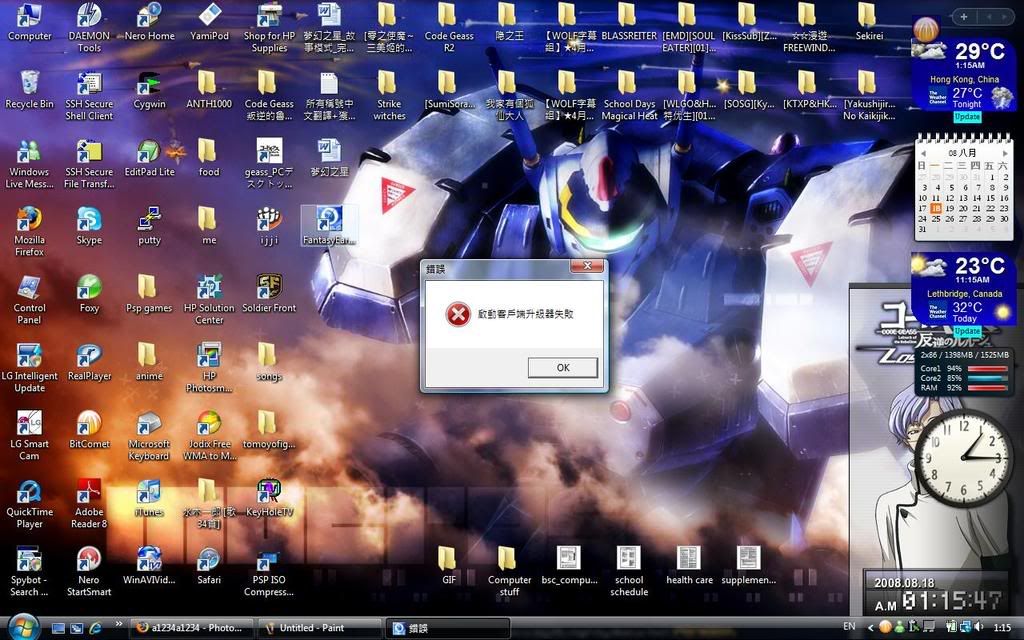Viewport: 1024px width, 640px height.
Task: Click OK in the error dialog
Action: (563, 368)
